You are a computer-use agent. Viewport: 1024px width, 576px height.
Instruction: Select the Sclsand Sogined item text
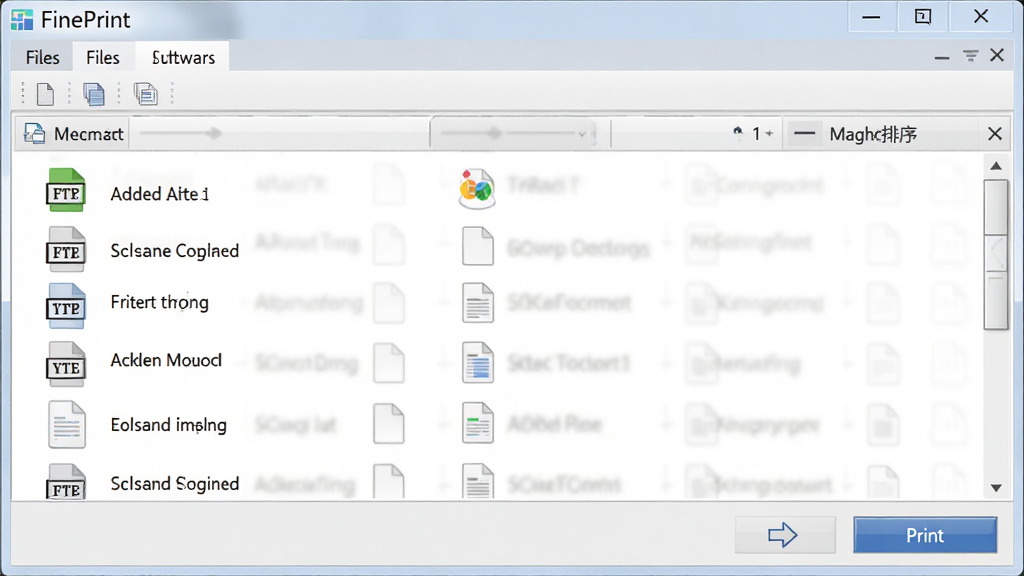pos(174,483)
